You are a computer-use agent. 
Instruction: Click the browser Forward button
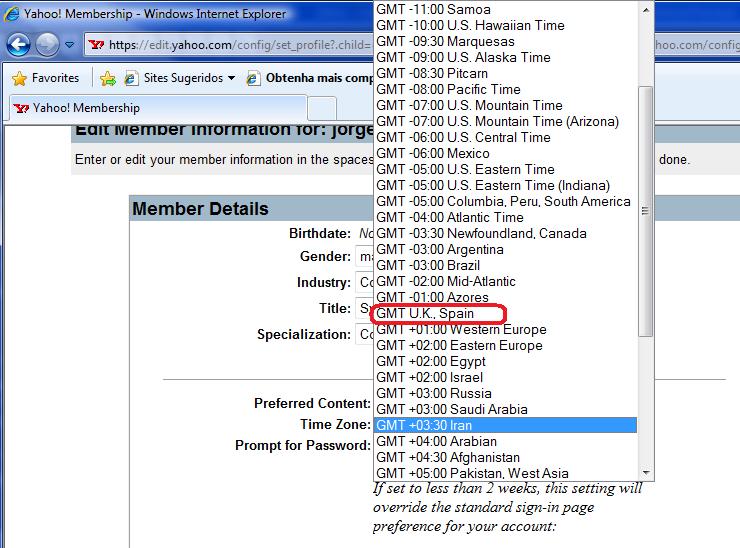point(46,45)
